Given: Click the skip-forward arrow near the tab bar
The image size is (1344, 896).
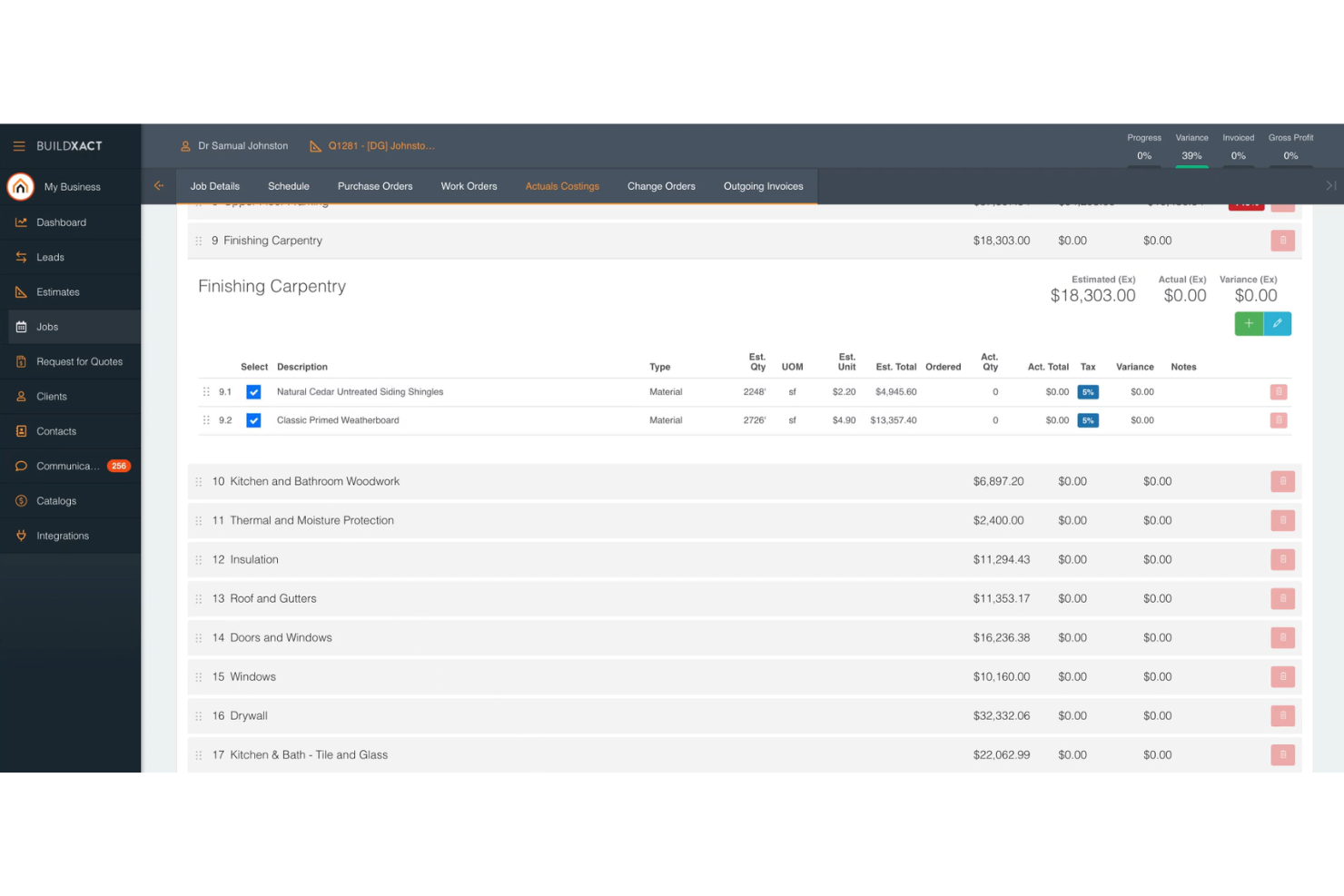Looking at the screenshot, I should [x=1329, y=184].
